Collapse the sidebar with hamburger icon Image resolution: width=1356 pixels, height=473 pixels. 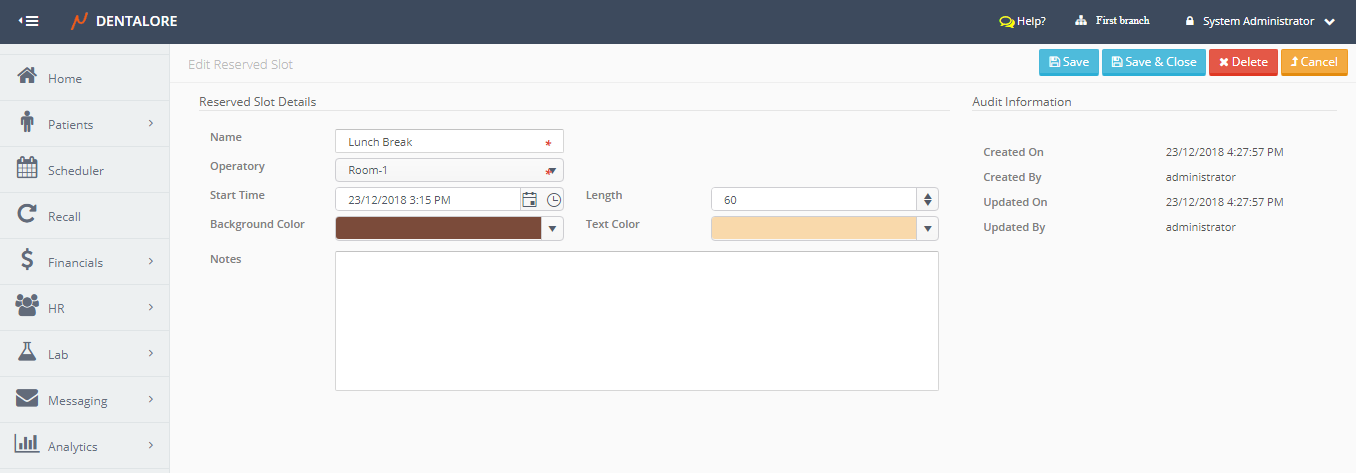[x=29, y=21]
